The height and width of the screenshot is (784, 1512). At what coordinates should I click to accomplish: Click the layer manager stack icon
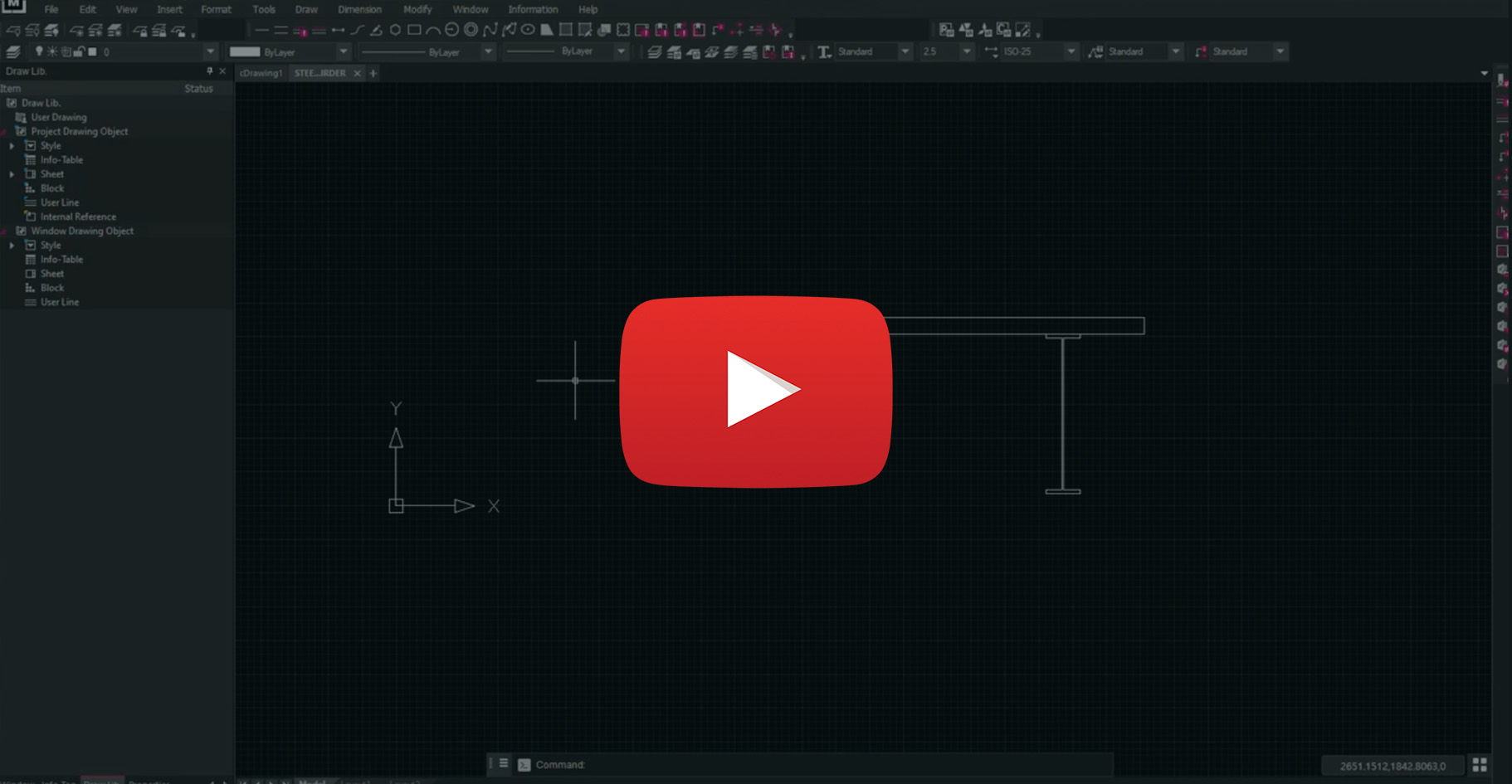(13, 51)
